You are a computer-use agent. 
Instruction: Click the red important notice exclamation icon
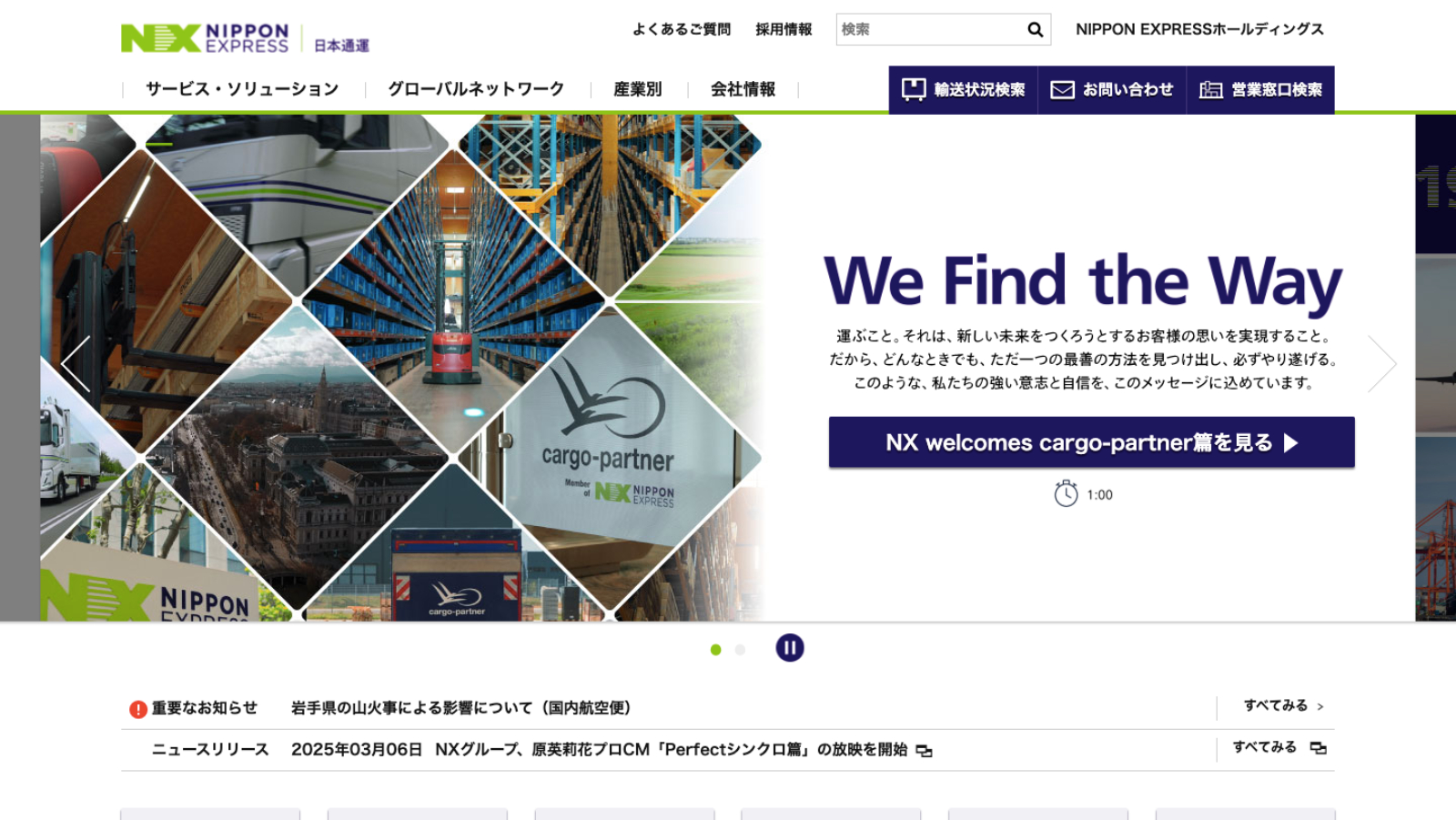pyautogui.click(x=138, y=709)
